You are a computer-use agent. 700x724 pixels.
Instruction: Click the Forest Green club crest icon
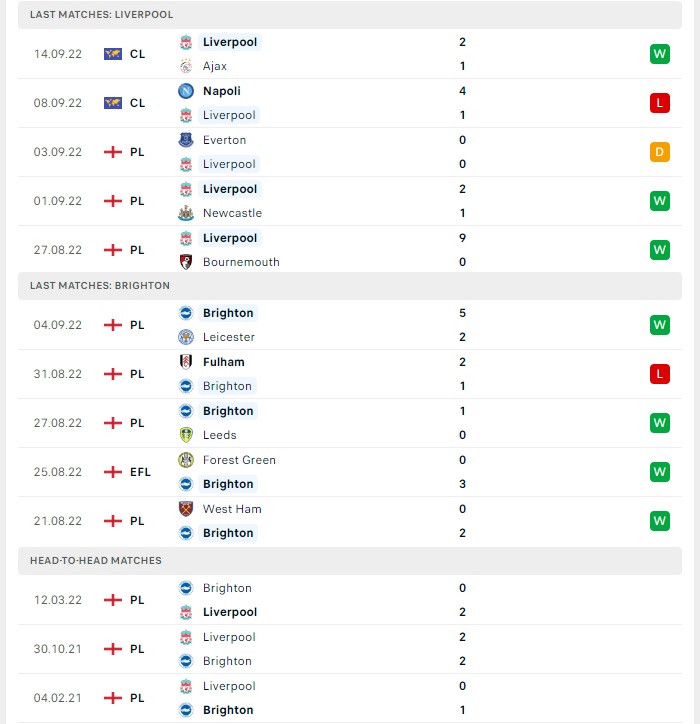[x=186, y=460]
